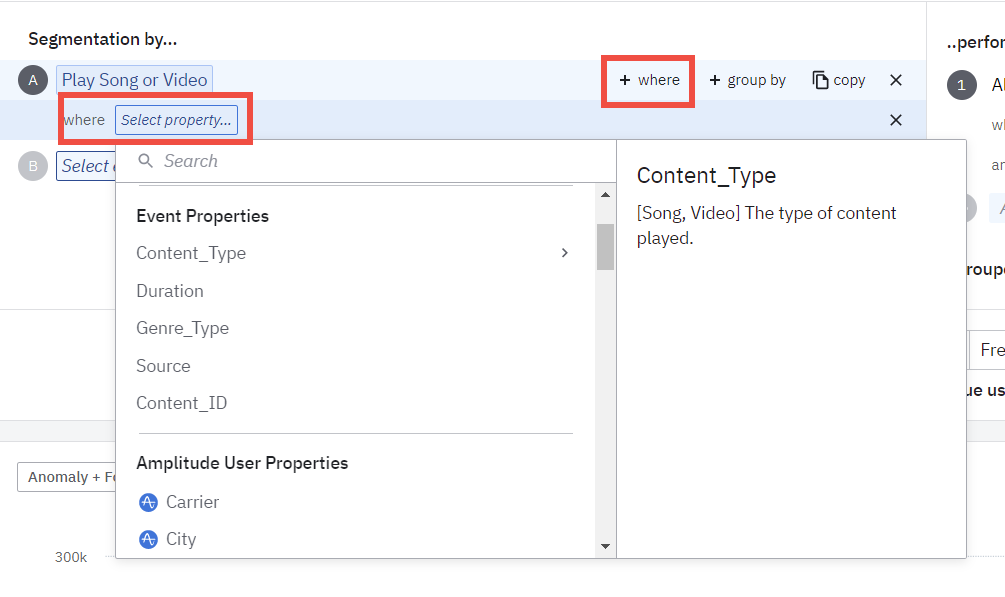Viewport: 1005px width, 597px height.
Task: Click the property Search input field
Action: pyautogui.click(x=380, y=161)
